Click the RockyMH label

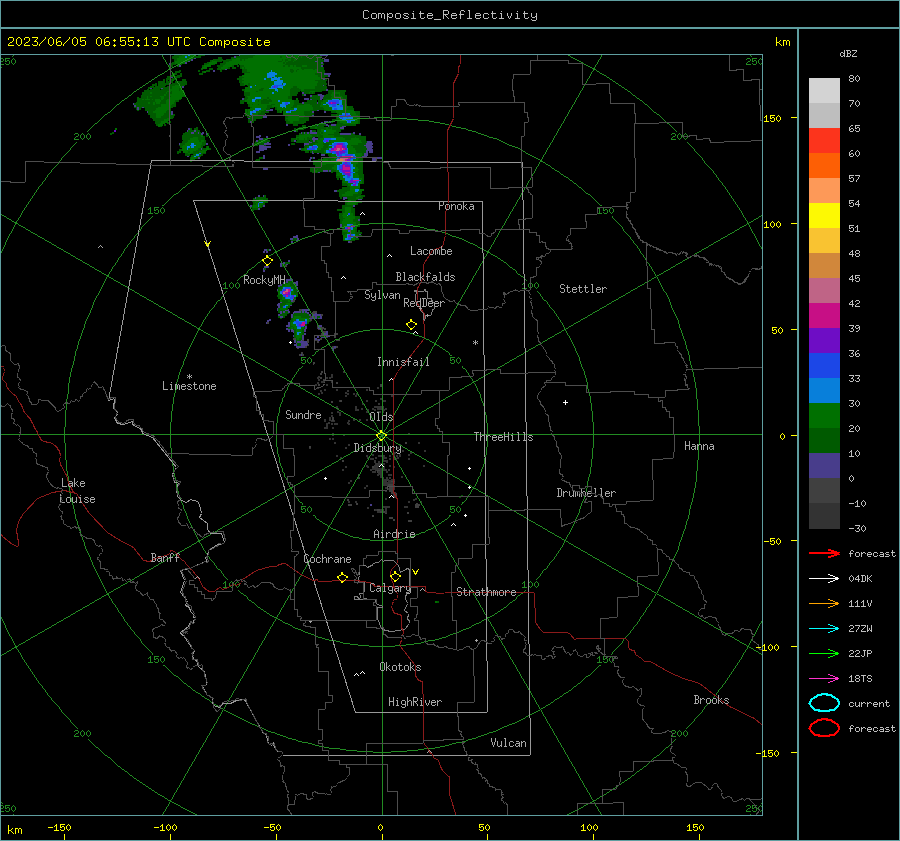pos(264,280)
